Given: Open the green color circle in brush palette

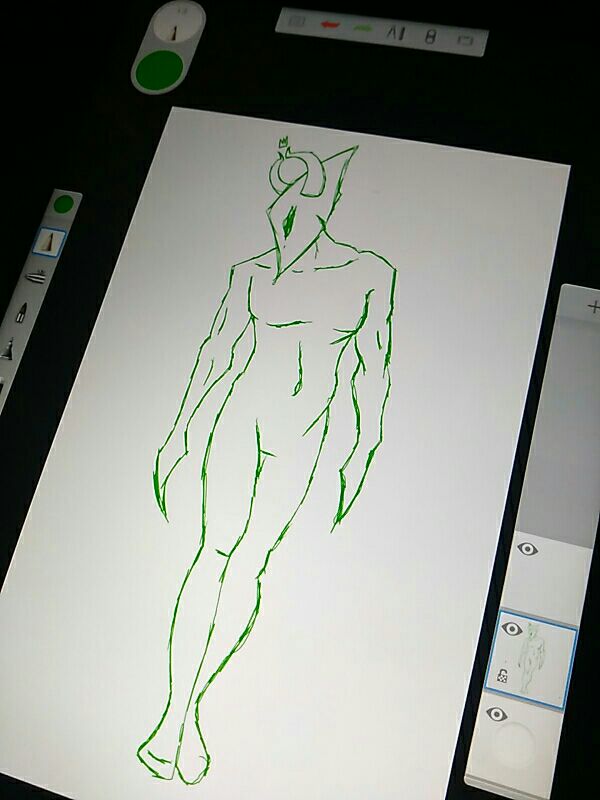Looking at the screenshot, I should point(64,204).
